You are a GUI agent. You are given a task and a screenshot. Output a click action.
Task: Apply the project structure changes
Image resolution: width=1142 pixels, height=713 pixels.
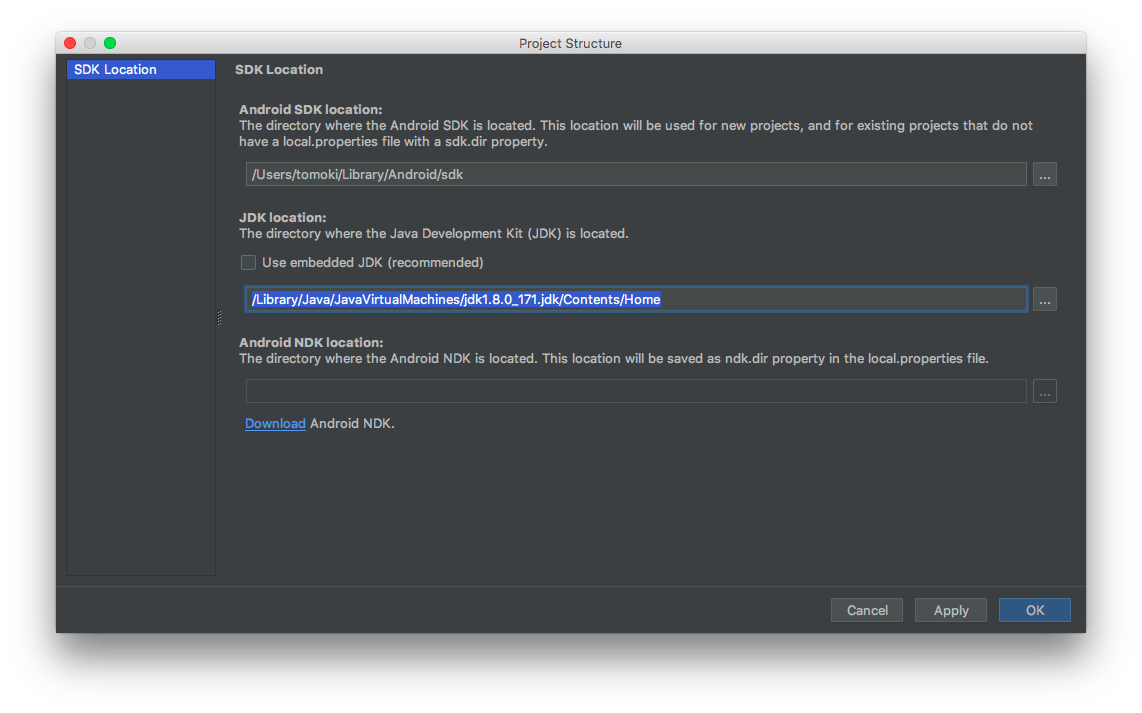pos(950,610)
